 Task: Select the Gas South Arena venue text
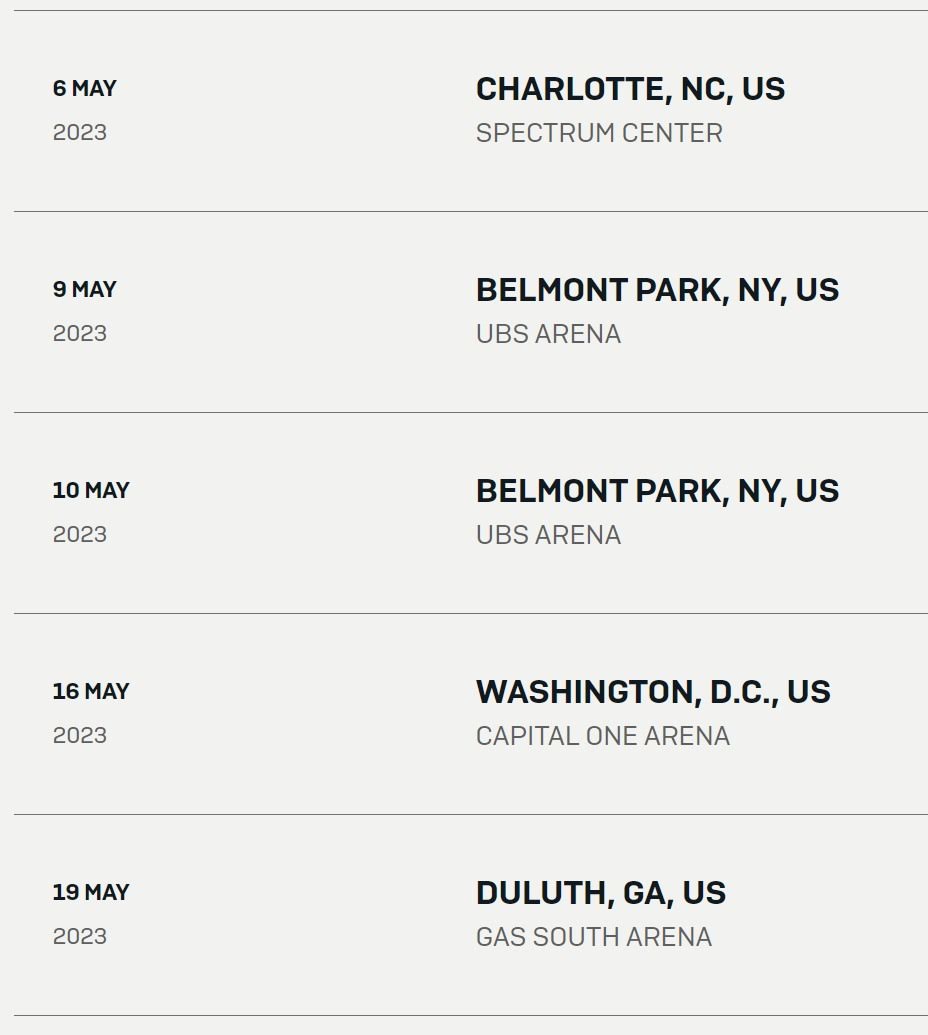point(593,937)
